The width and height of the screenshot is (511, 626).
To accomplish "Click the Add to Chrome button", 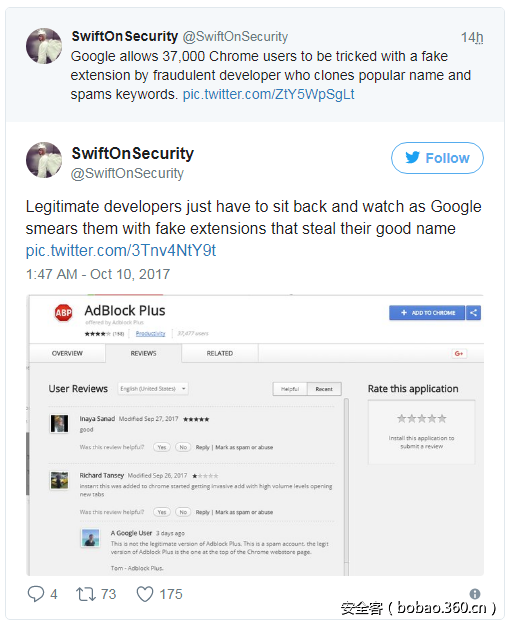I will [x=427, y=313].
